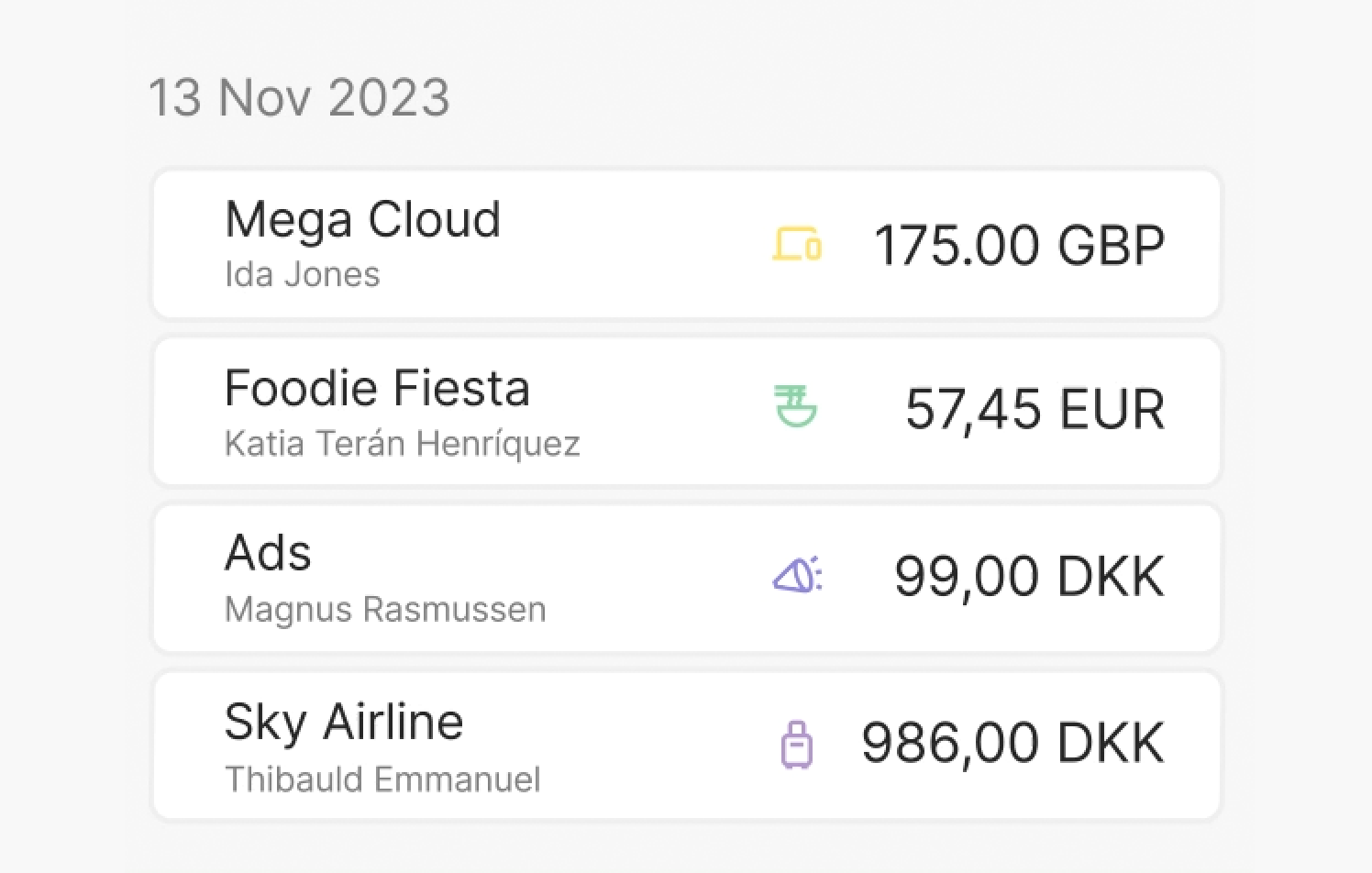The width and height of the screenshot is (1372, 873).
Task: Click the Mega Cloud merchant title
Action: tap(362, 220)
